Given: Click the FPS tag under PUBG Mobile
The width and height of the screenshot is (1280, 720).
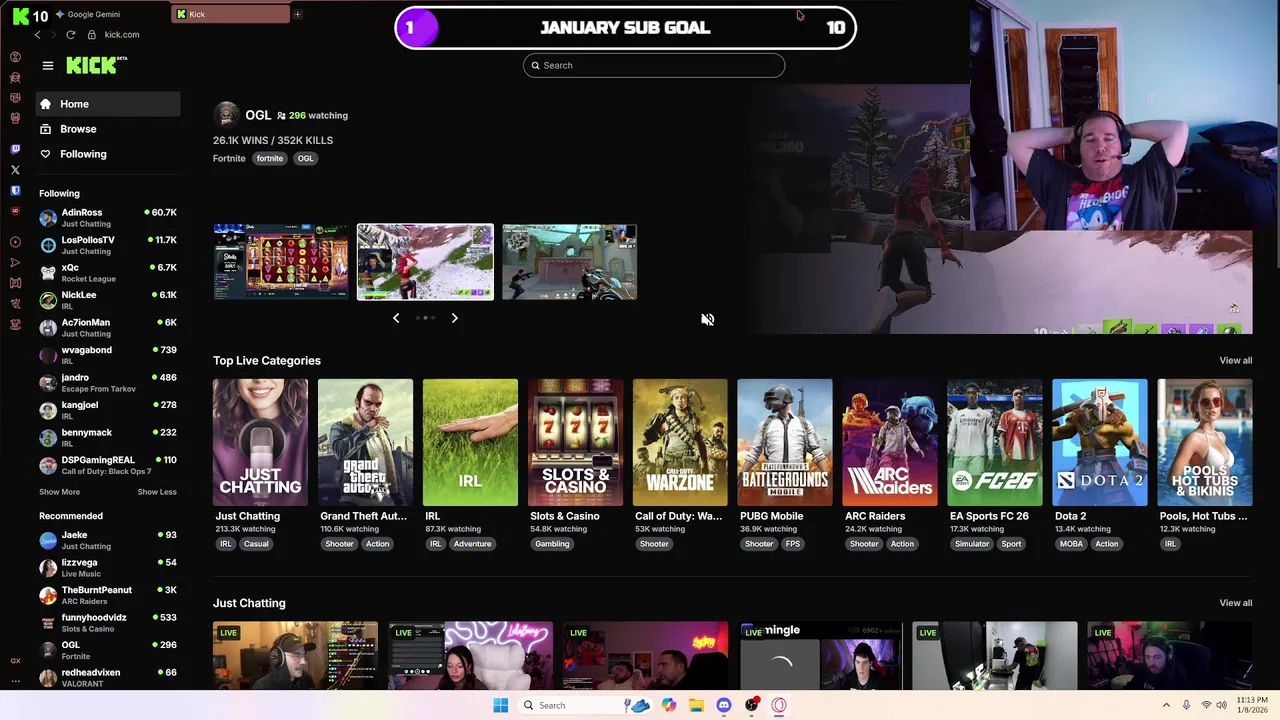Looking at the screenshot, I should 793,544.
